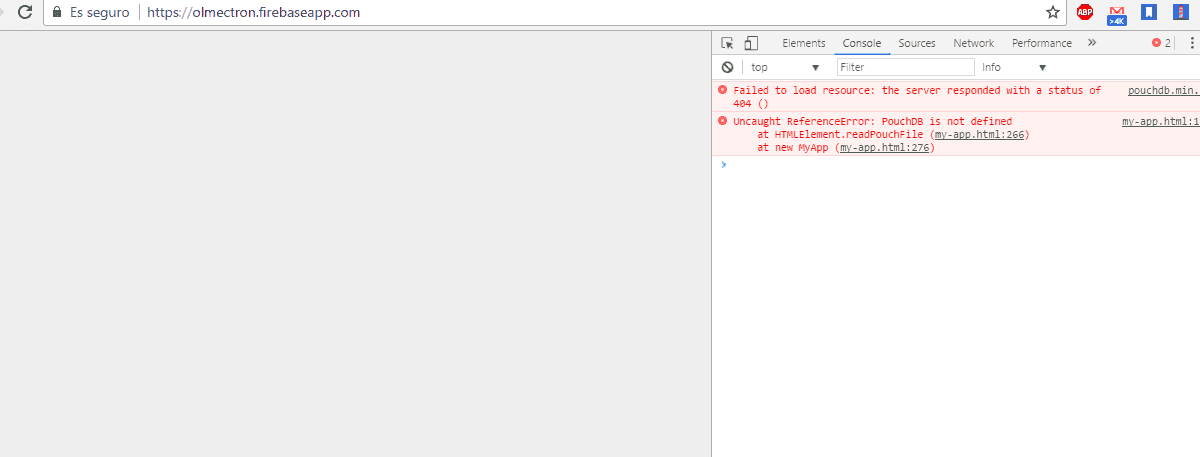Image resolution: width=1200 pixels, height=457 pixels.
Task: Click the console Filter input field
Action: tap(905, 67)
